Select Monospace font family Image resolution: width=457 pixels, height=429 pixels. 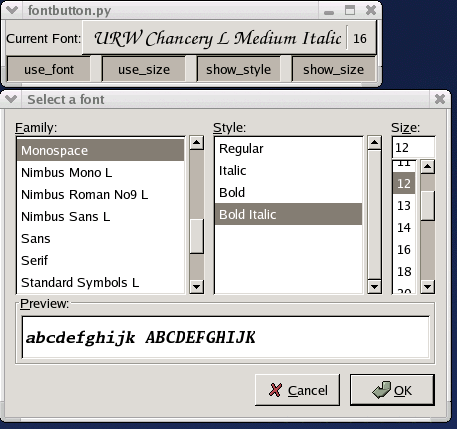point(100,150)
